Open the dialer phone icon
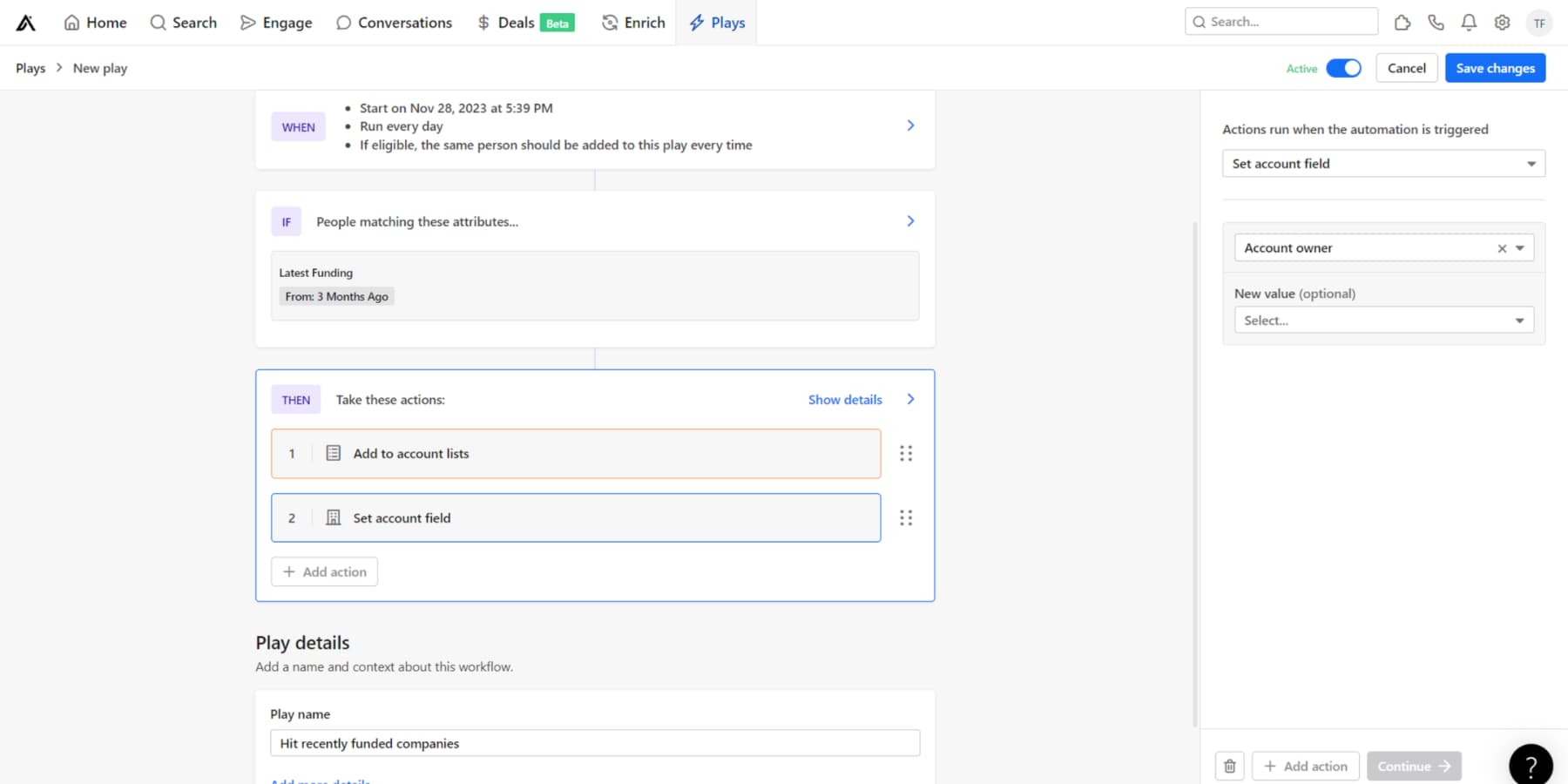The width and height of the screenshot is (1568, 784). [1436, 22]
